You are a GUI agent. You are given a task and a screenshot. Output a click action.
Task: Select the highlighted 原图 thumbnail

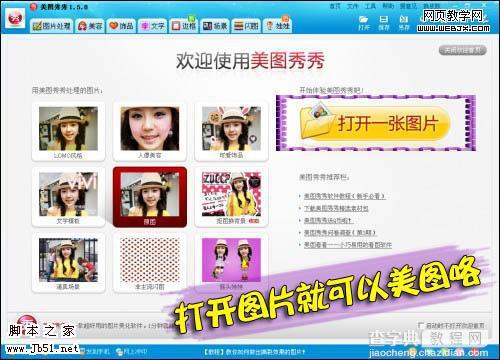[150, 197]
